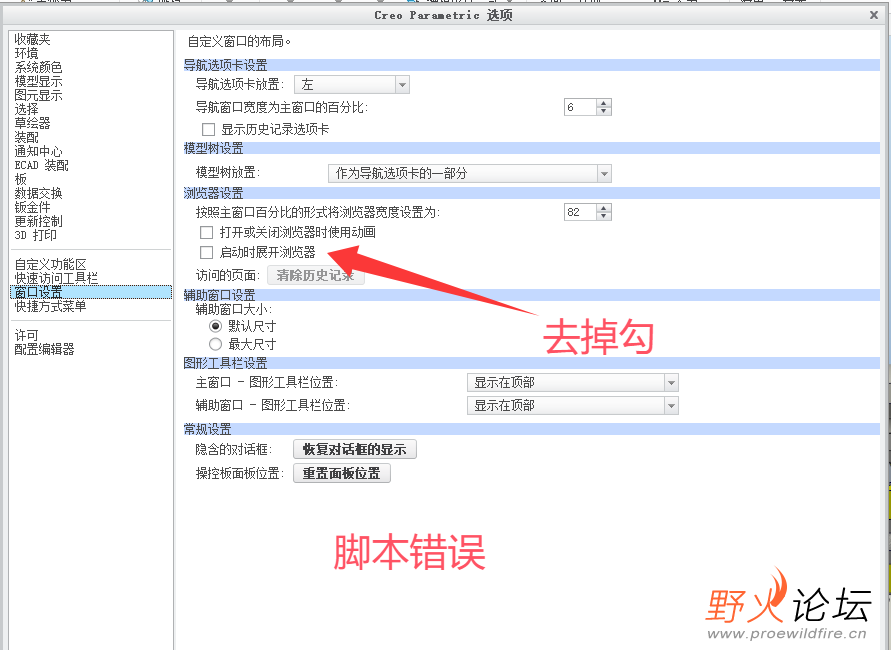This screenshot has height=650, width=891.
Task: Select 默认尺寸 radio button
Action: point(215,326)
